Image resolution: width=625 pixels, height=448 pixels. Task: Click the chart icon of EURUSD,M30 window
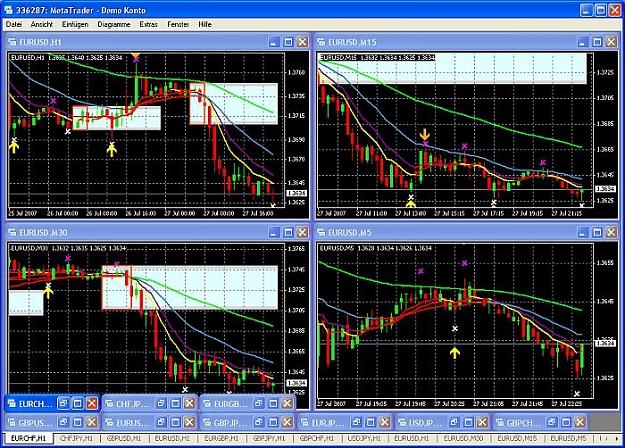[12, 232]
